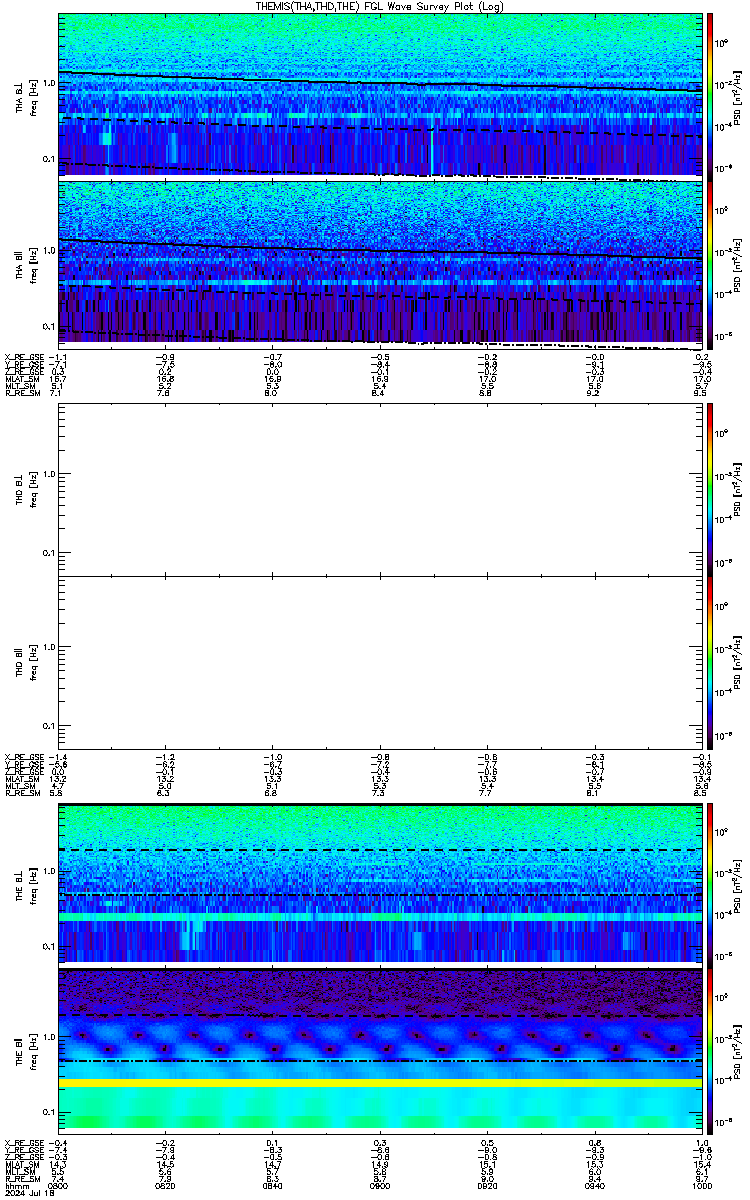Click the PSD [nT²/Hz] label beside THE B∥
Viewport: 750px width, 1200px height.
pos(735,1051)
